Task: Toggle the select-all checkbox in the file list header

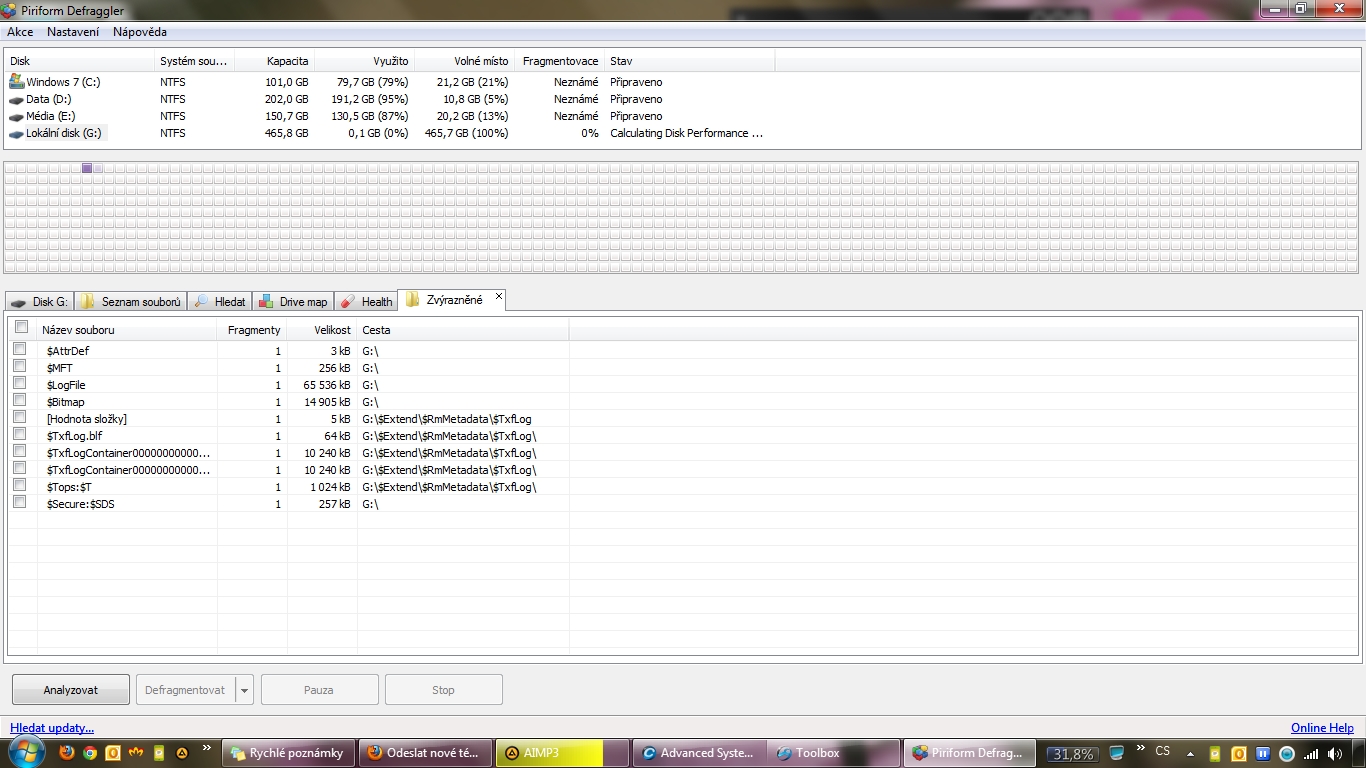Action: point(21,328)
